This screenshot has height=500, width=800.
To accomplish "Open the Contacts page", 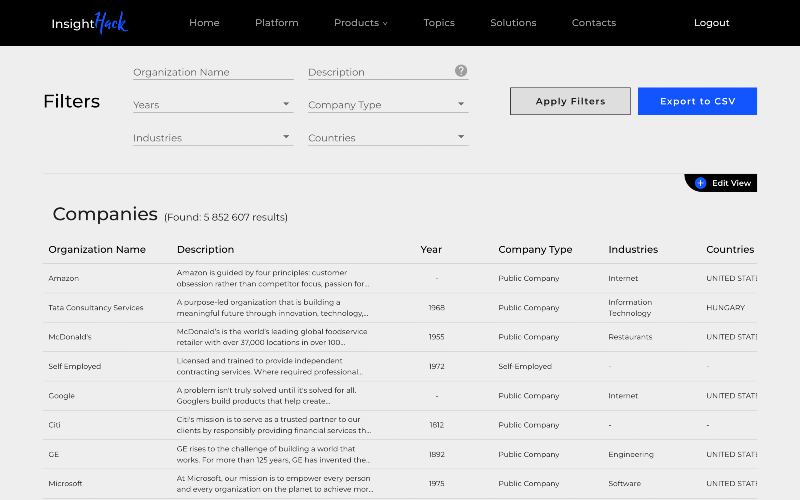I will pos(594,23).
